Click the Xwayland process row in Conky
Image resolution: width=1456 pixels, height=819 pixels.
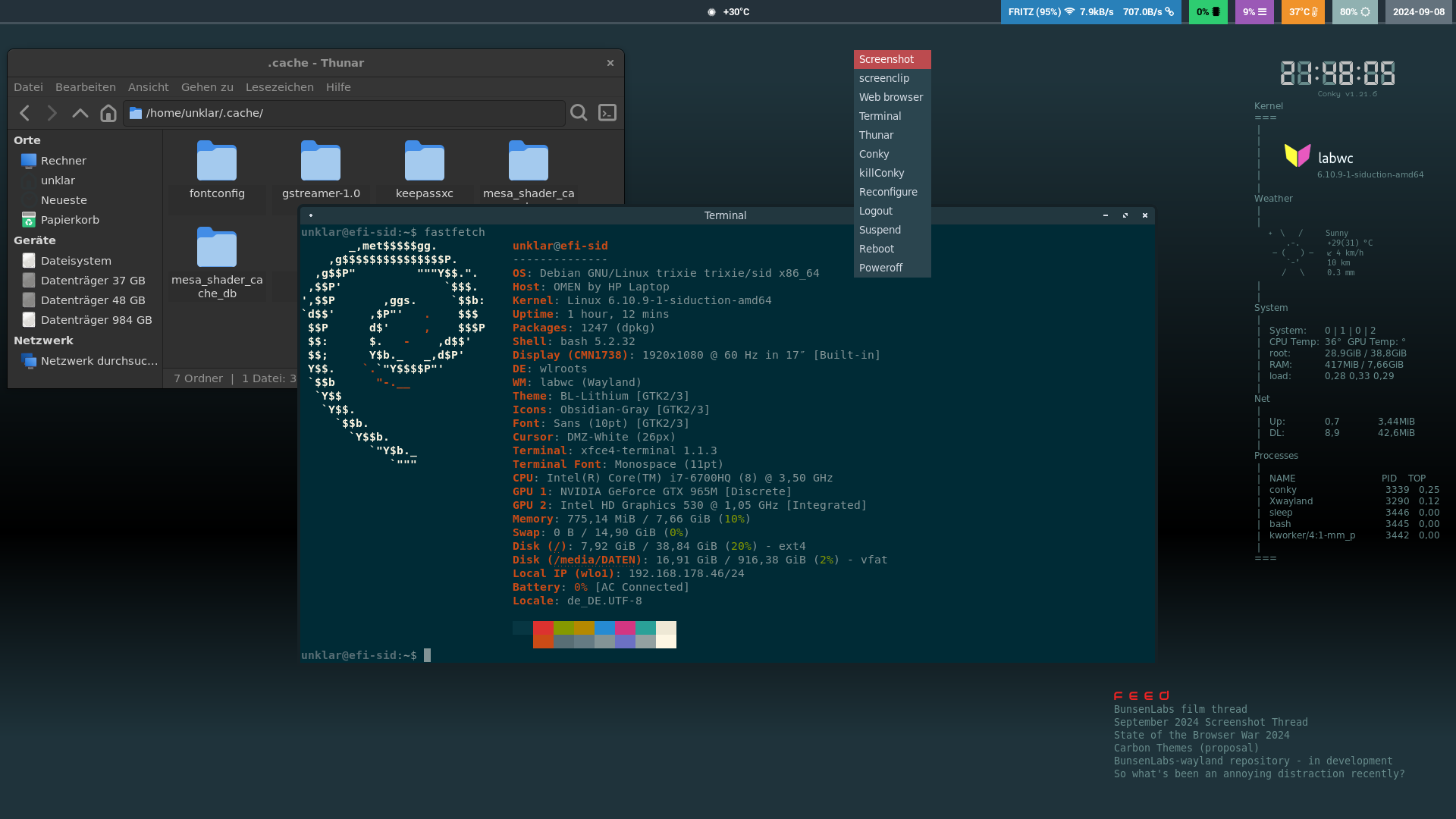coord(1354,501)
